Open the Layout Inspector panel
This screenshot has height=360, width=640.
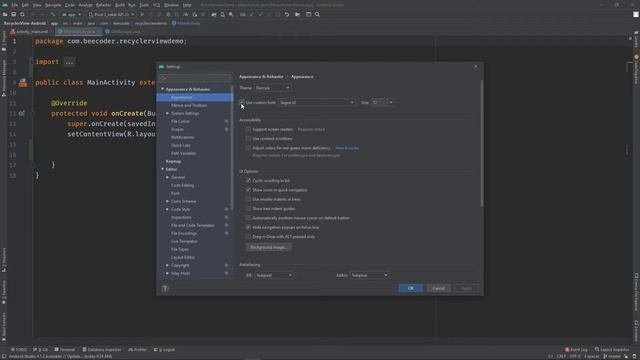[612, 349]
